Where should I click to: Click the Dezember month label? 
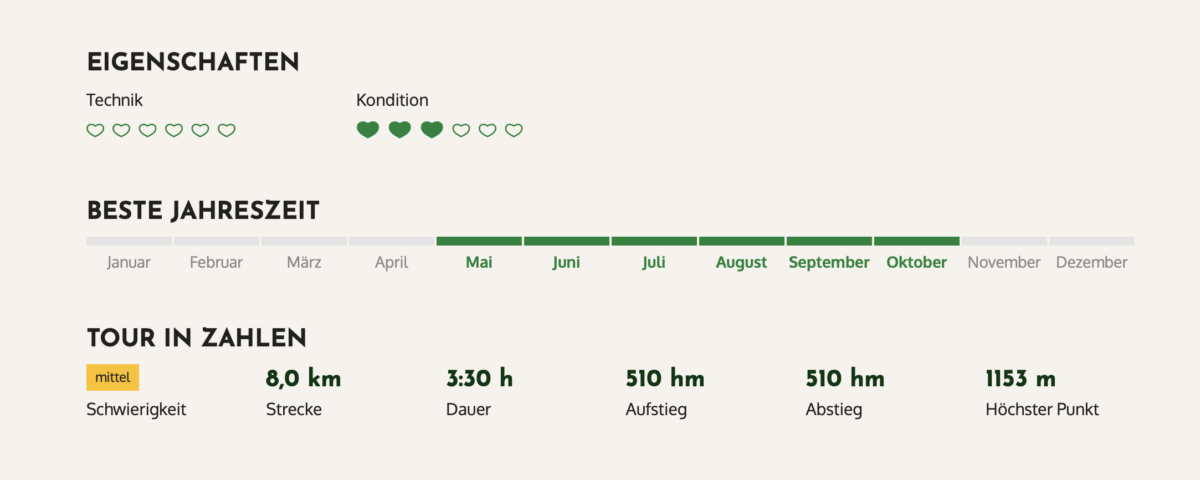pos(1092,262)
